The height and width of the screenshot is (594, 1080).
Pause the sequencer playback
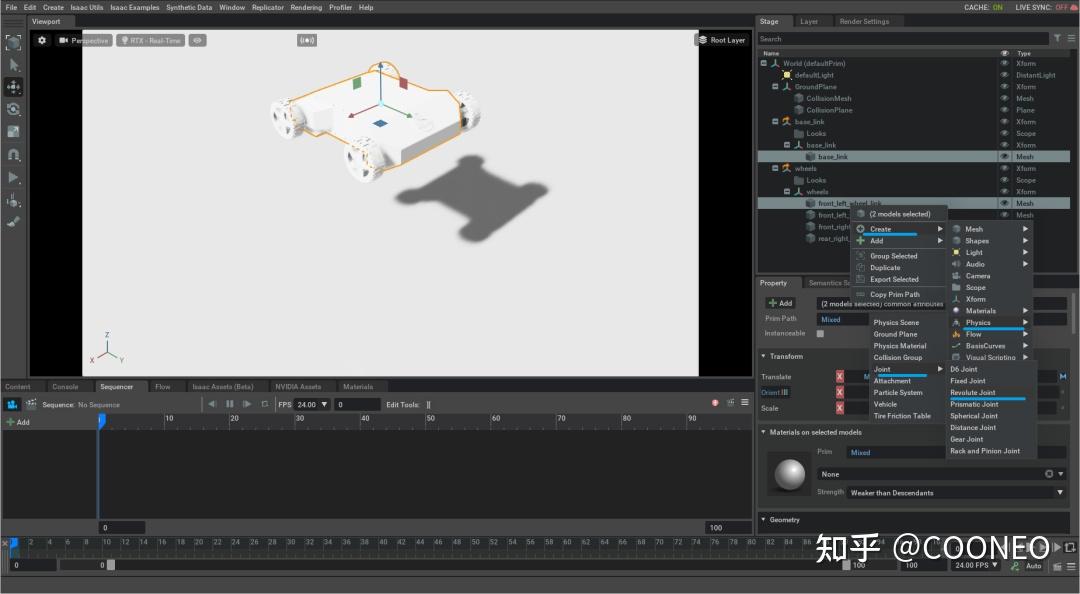229,404
